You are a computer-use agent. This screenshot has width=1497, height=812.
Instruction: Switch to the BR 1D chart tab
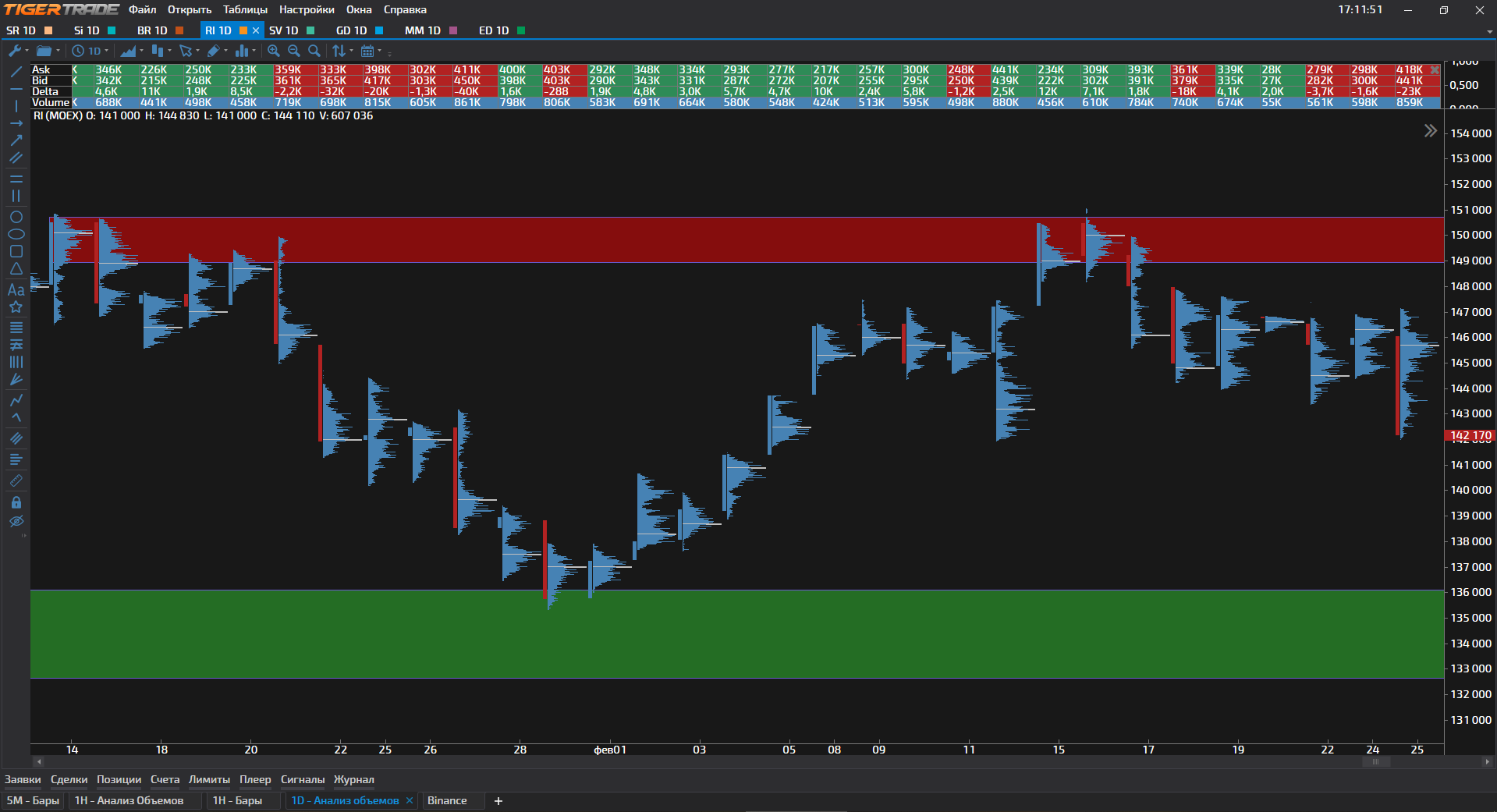[152, 30]
